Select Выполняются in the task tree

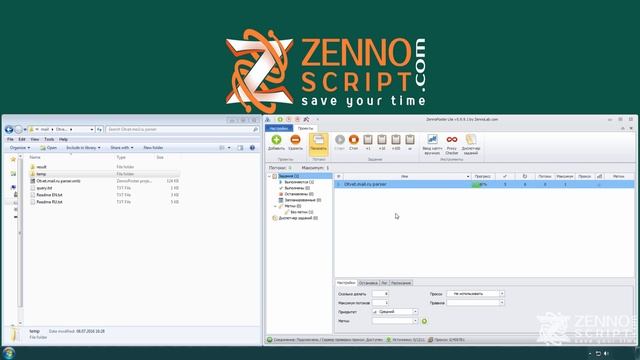[299, 182]
